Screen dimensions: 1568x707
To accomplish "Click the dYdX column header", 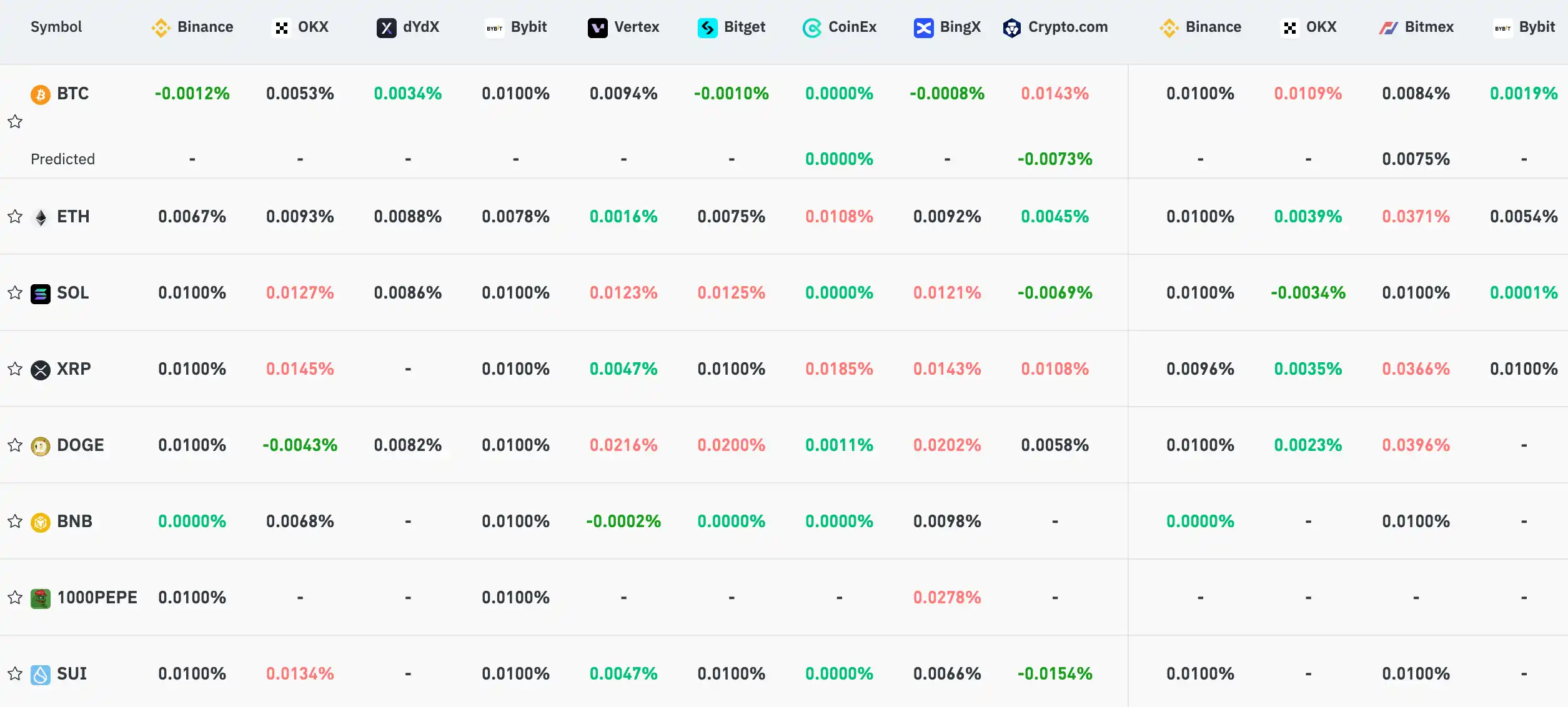I will [409, 27].
